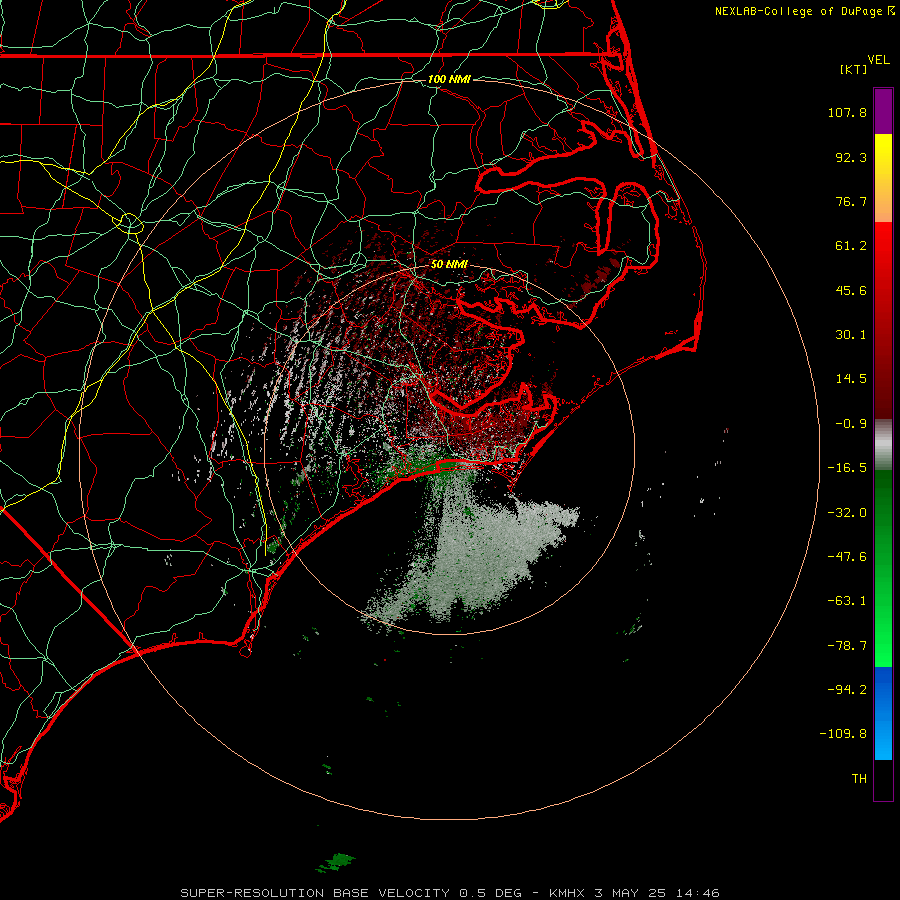Select the -47.6 legend value
Image resolution: width=900 pixels, height=900 pixels.
point(847,557)
